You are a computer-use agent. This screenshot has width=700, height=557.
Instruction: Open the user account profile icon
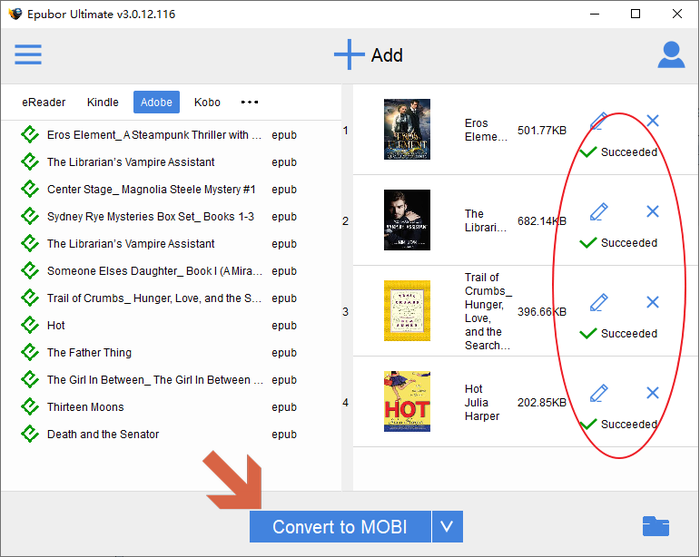671,55
